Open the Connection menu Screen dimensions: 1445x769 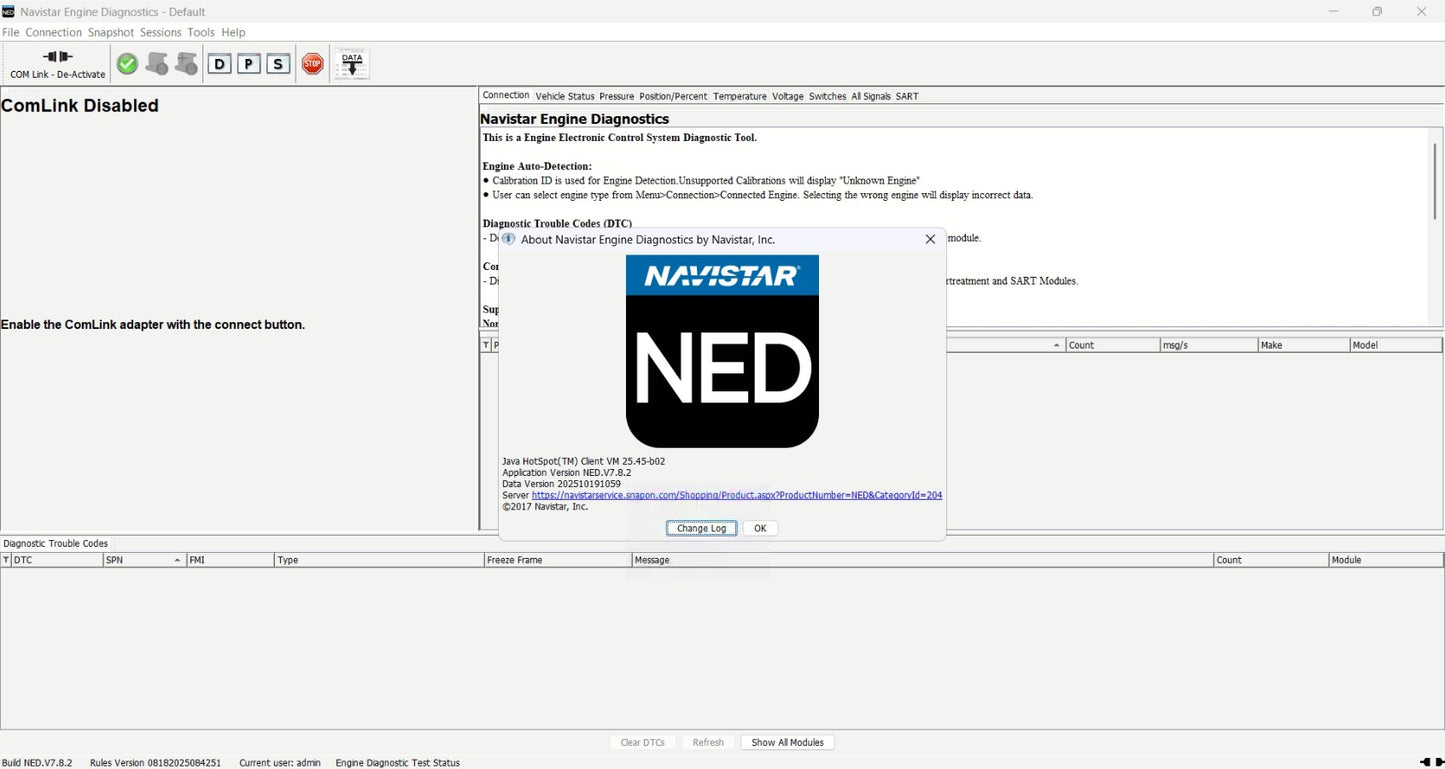[54, 32]
